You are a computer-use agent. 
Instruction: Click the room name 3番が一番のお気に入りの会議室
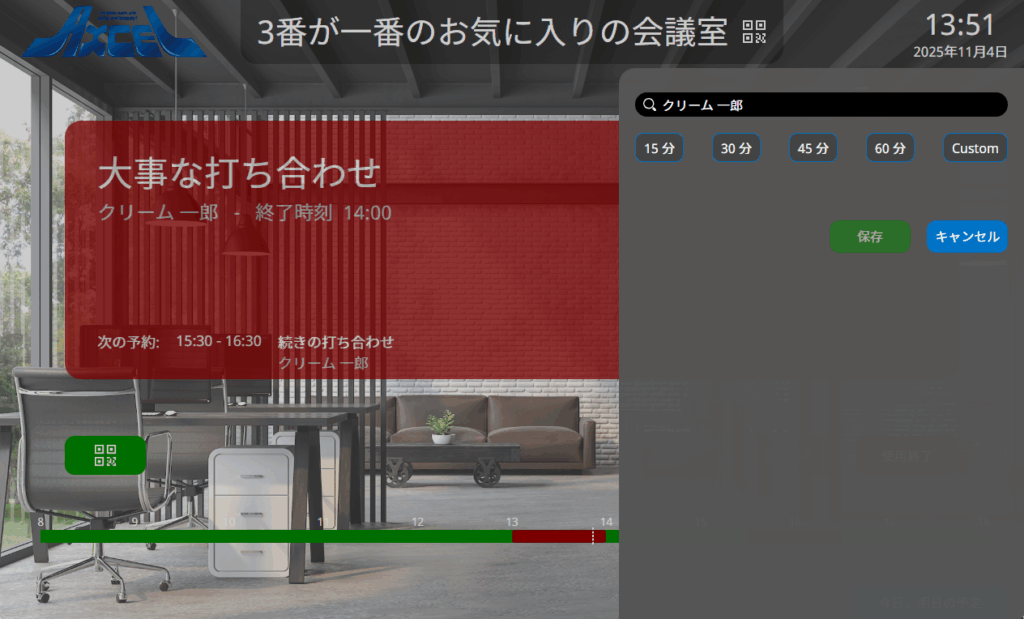tap(492, 32)
